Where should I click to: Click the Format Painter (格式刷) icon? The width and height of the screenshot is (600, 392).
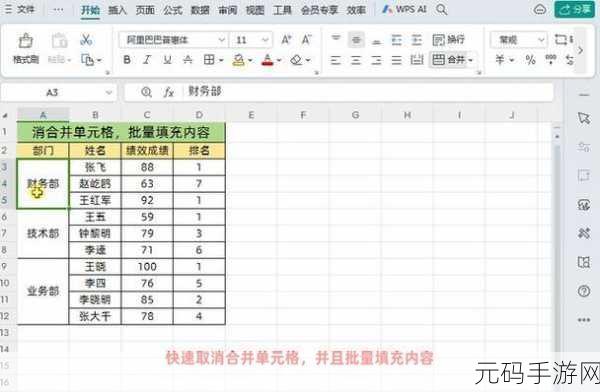[26, 41]
